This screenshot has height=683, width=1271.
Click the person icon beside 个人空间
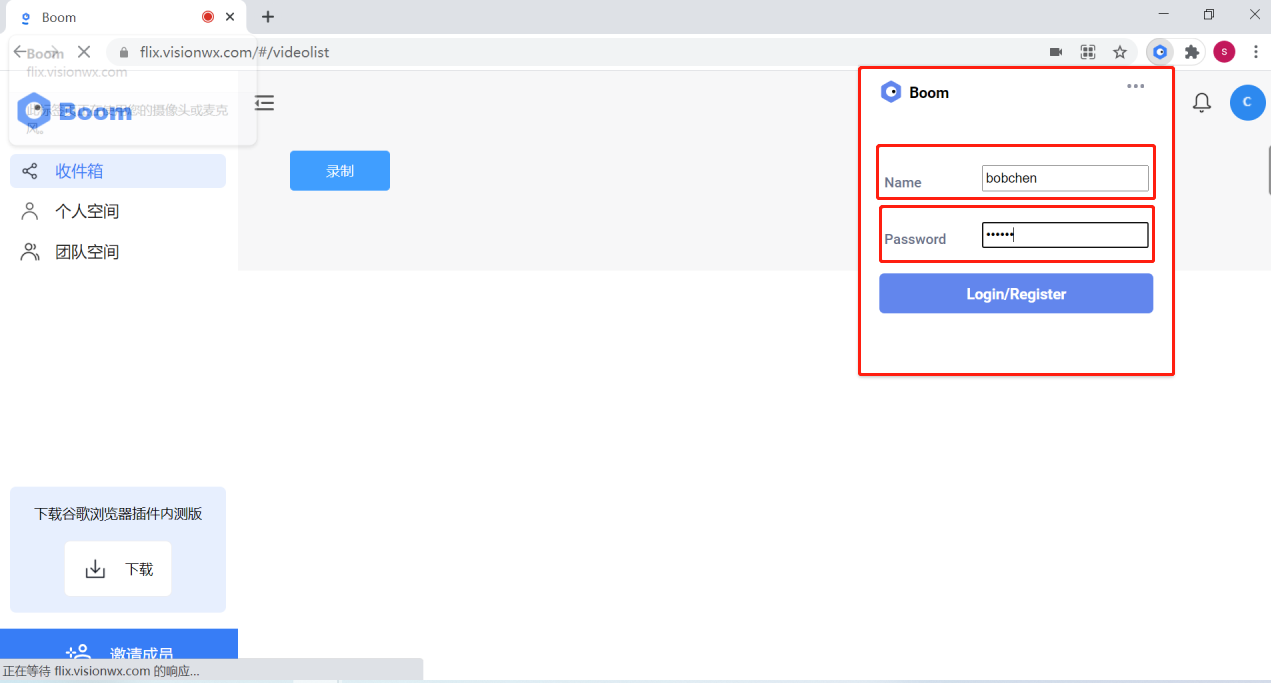30,211
